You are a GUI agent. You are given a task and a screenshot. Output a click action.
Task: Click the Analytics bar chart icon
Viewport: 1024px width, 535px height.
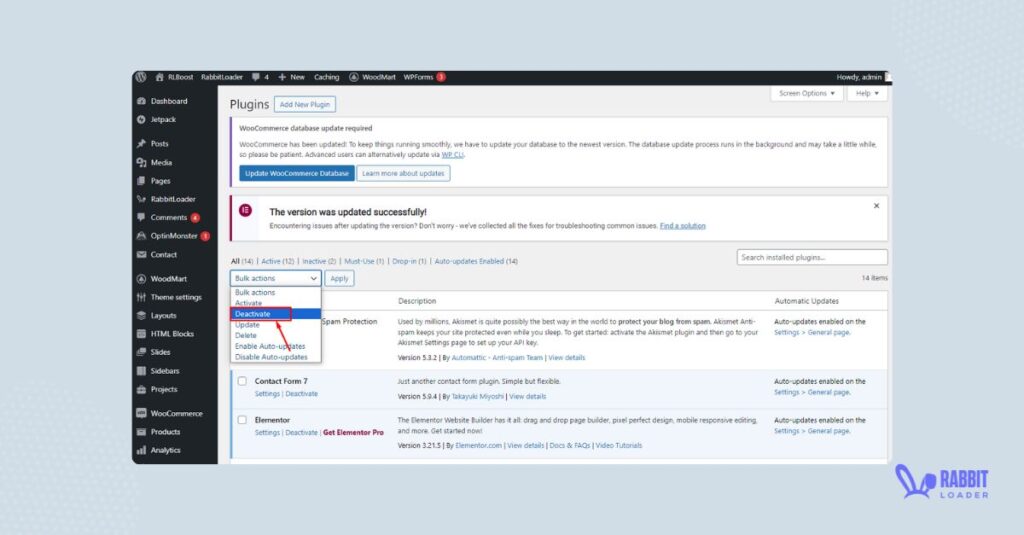[x=141, y=450]
